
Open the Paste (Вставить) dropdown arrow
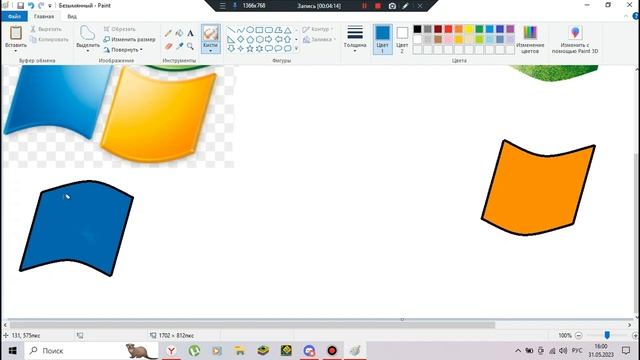pyautogui.click(x=16, y=51)
